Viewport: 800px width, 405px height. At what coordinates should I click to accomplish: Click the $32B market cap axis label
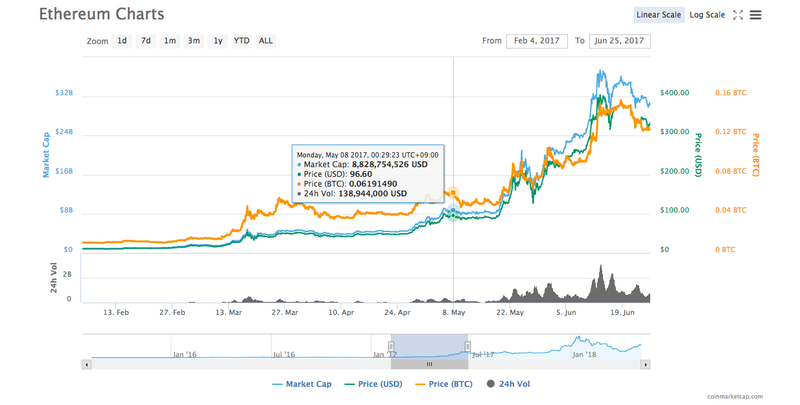(x=64, y=93)
